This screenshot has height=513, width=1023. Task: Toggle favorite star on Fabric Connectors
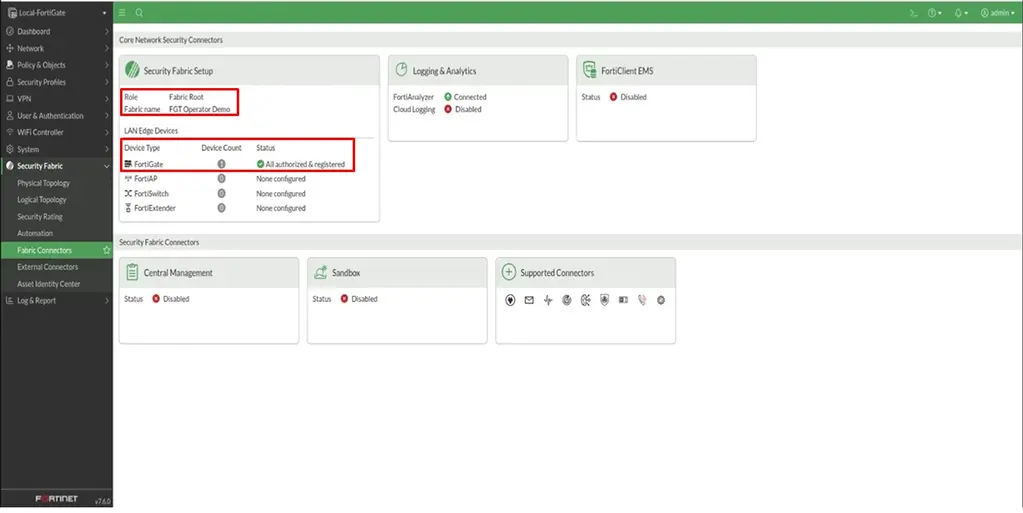click(106, 250)
